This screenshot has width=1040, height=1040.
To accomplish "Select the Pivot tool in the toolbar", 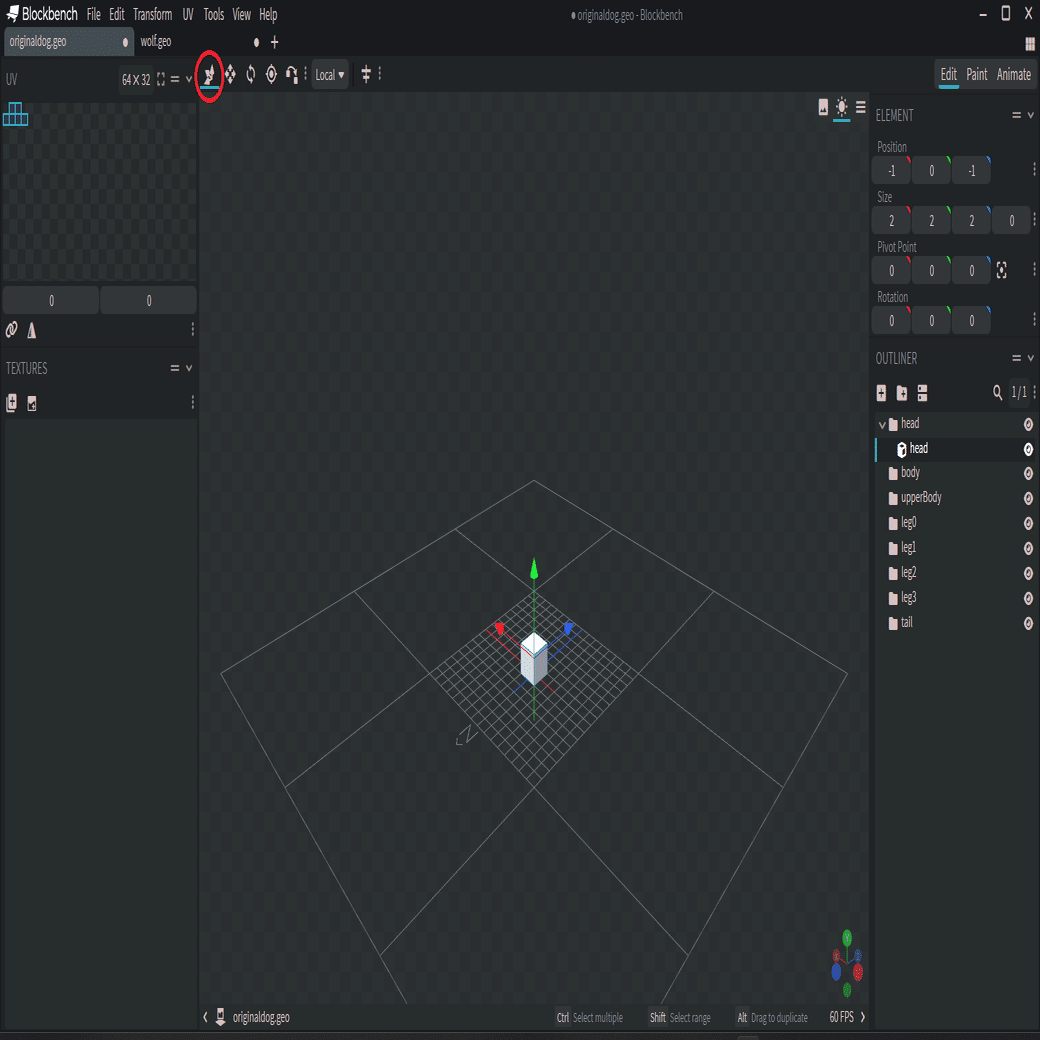I will point(271,74).
